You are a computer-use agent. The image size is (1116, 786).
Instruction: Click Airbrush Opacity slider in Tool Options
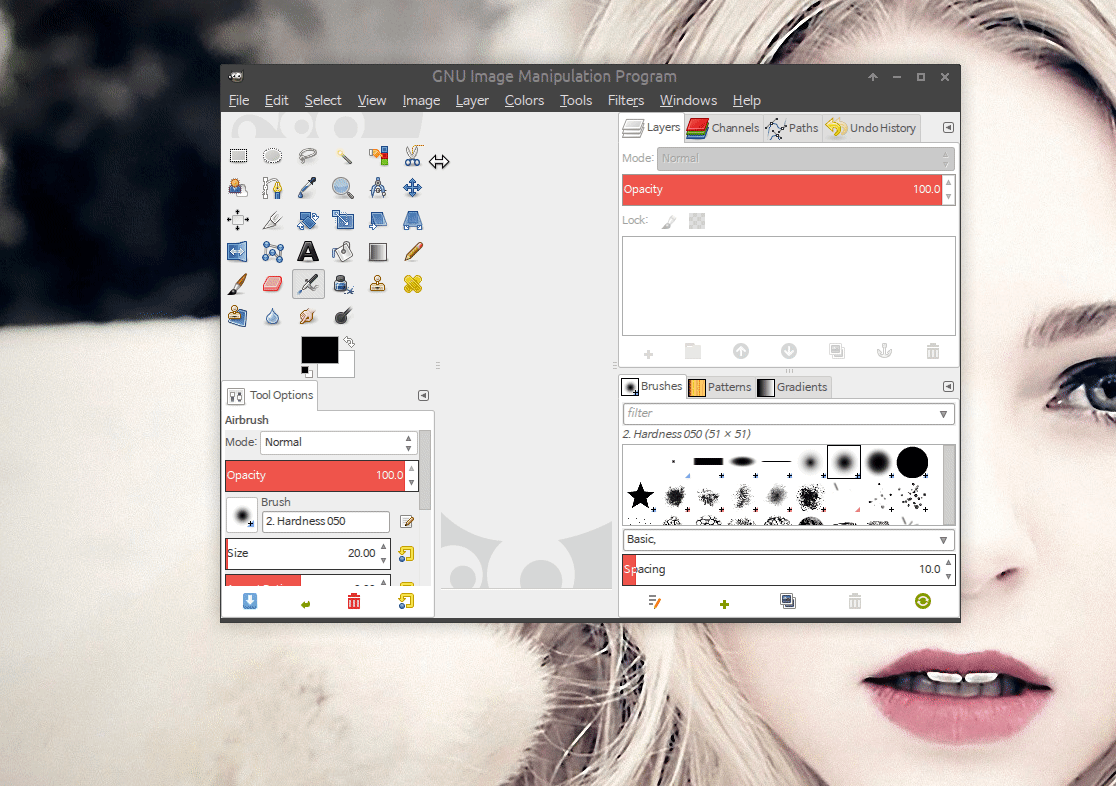(x=315, y=476)
